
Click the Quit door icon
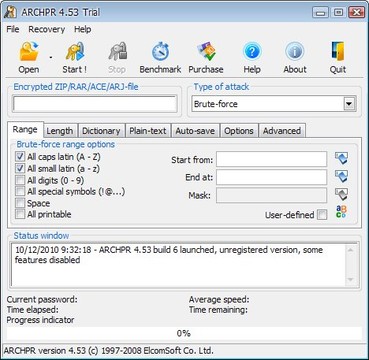338,57
